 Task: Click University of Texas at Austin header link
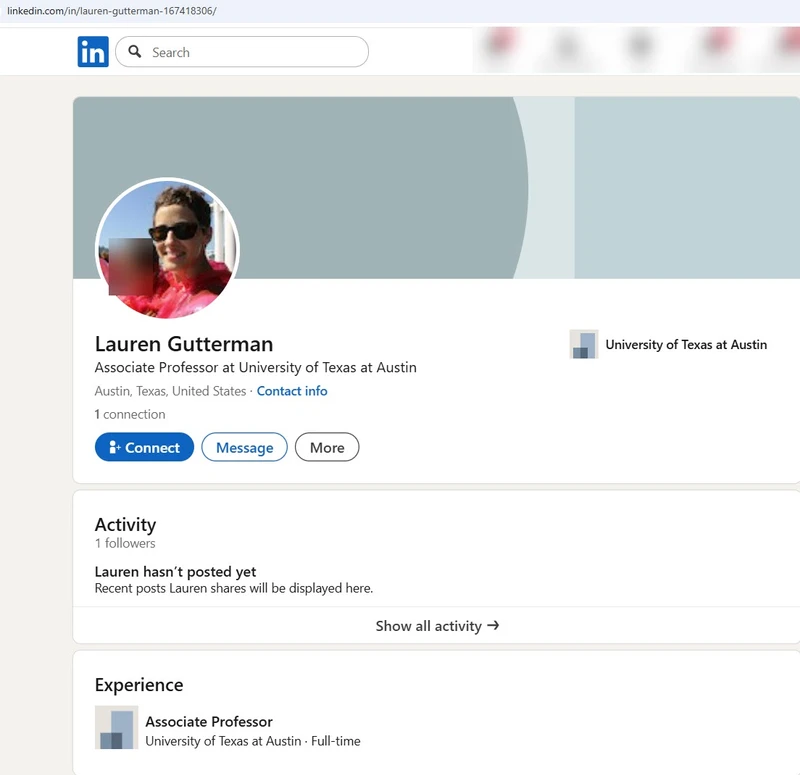[686, 344]
